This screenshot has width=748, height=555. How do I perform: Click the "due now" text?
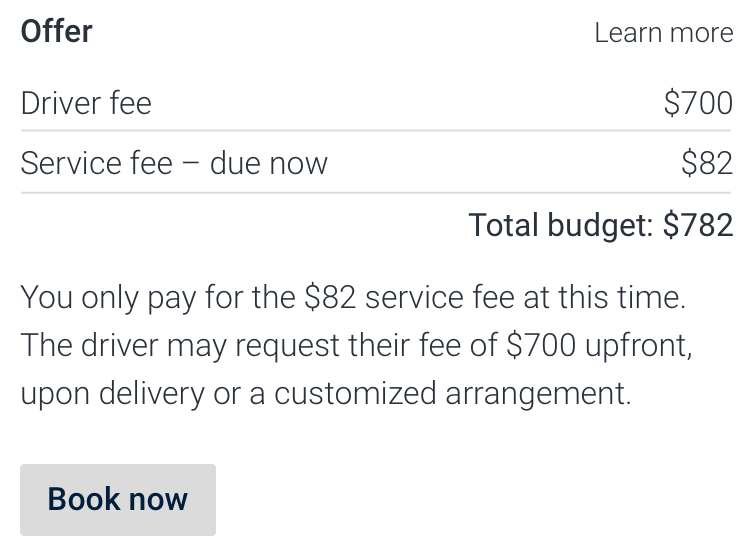tap(268, 163)
